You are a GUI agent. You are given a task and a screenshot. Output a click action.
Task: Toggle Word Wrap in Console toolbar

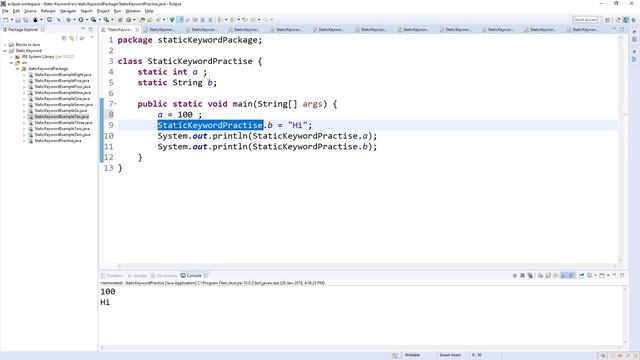pyautogui.click(x=556, y=276)
